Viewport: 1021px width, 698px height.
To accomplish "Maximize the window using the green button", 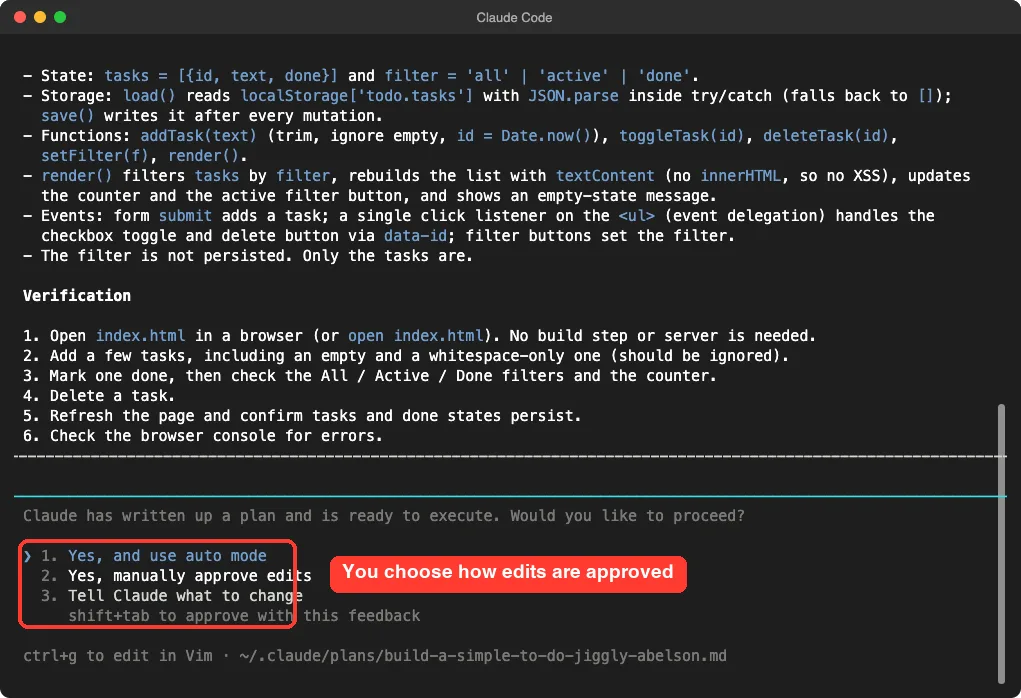I will [60, 17].
